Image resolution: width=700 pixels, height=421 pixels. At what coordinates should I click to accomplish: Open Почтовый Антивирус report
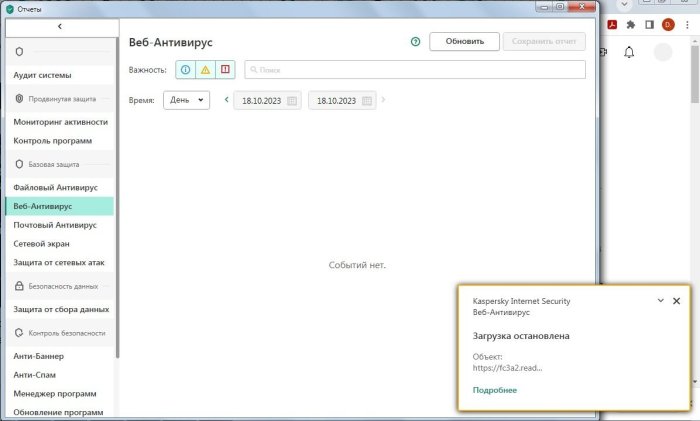(60, 225)
